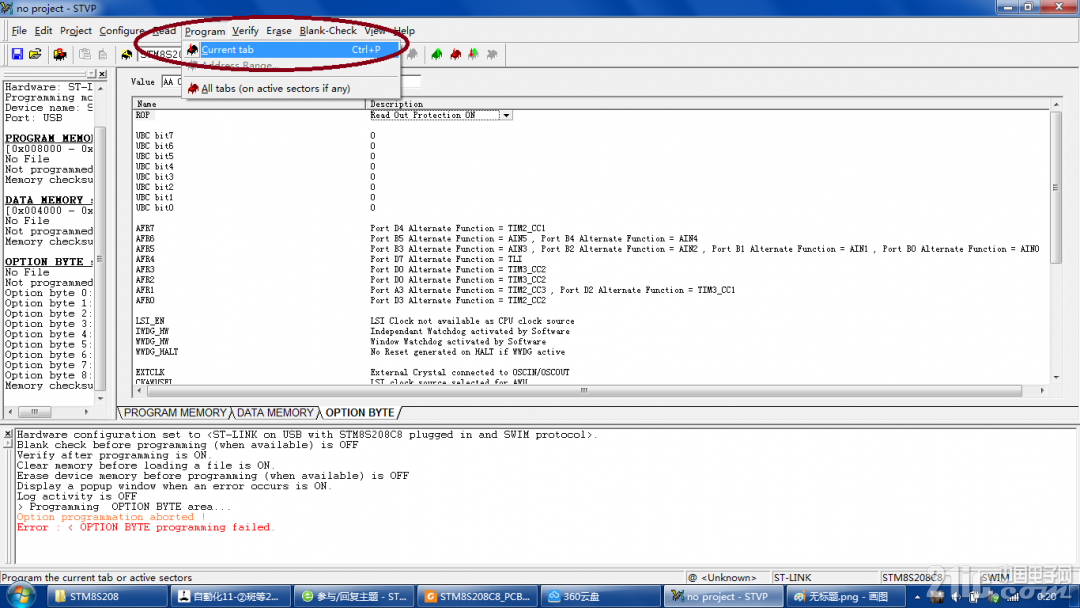This screenshot has height=608, width=1080.
Task: Open the Blank-Check menu
Action: coord(328,30)
